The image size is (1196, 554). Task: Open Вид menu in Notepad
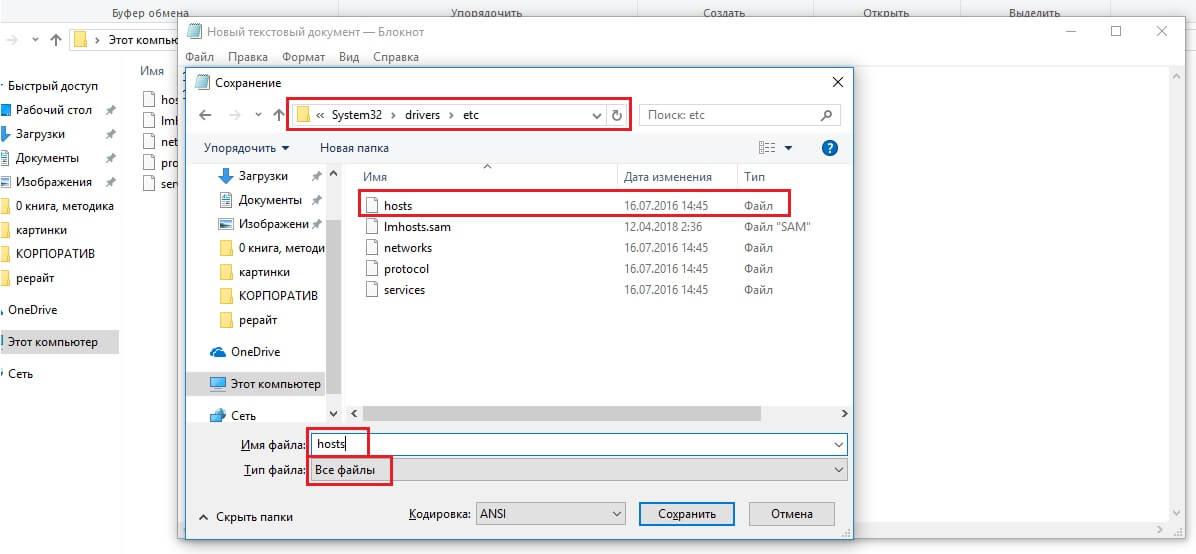pos(349,57)
